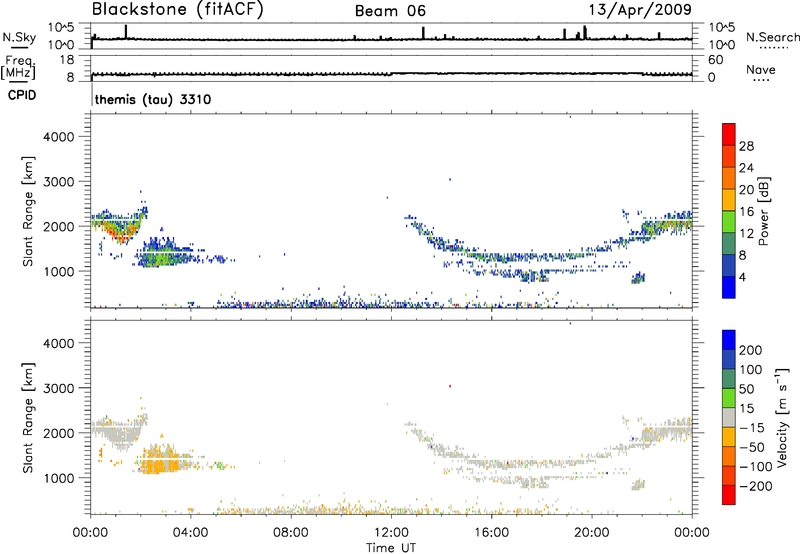Click Slant Range label of power panel
The image size is (800, 554).
tap(28, 211)
